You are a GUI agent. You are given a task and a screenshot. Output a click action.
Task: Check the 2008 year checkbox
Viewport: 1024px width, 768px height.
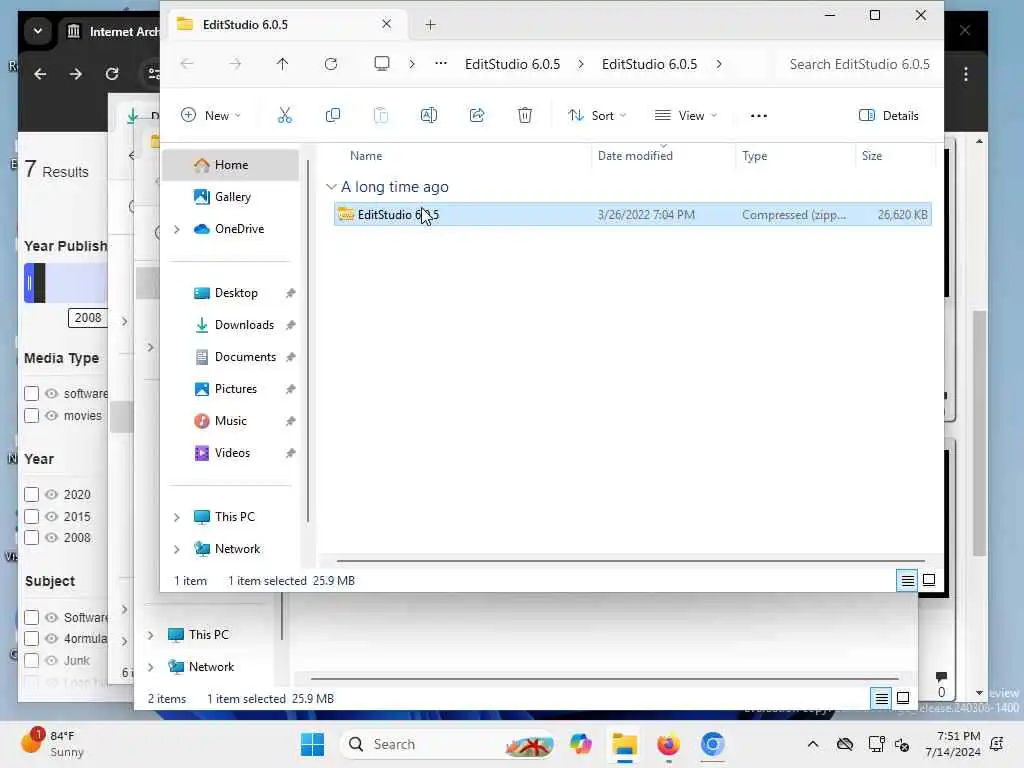(x=31, y=538)
